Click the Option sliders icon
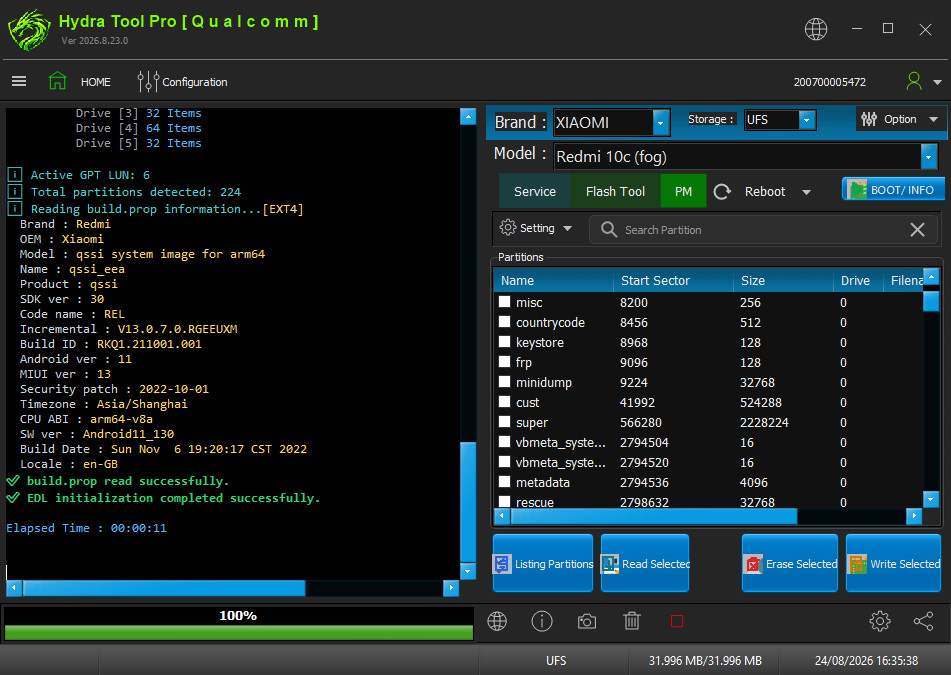951x675 pixels. pyautogui.click(x=869, y=119)
